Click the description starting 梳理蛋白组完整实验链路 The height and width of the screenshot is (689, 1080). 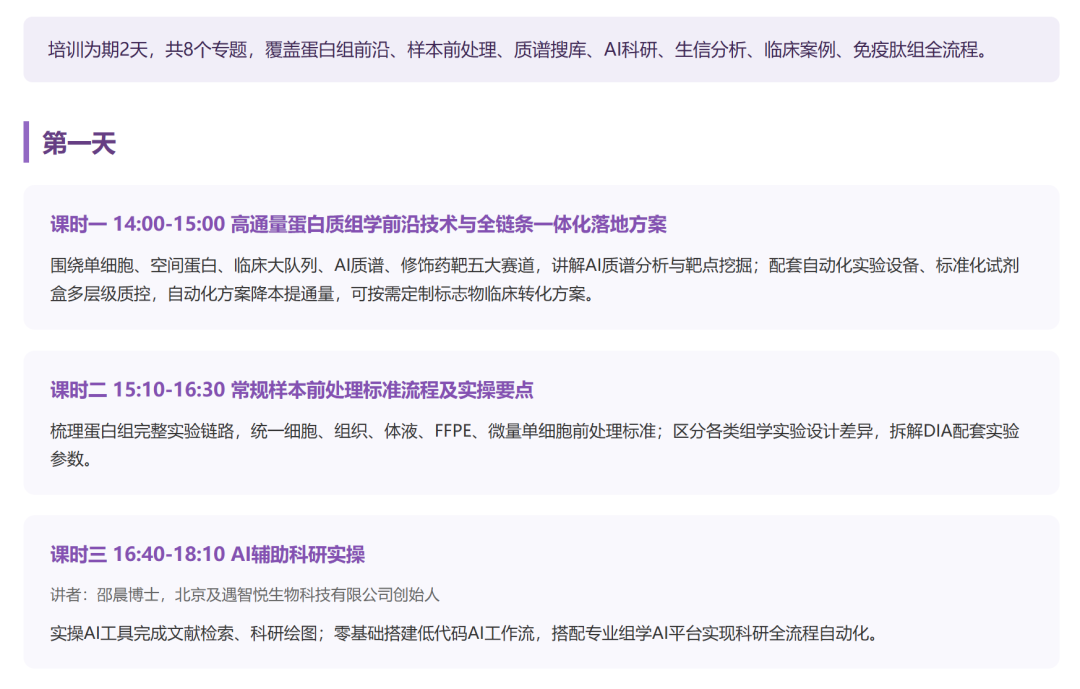[534, 444]
